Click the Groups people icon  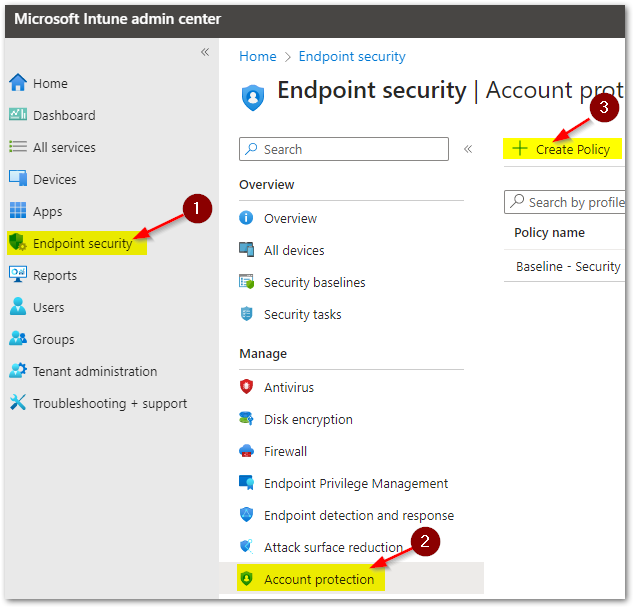pos(18,338)
